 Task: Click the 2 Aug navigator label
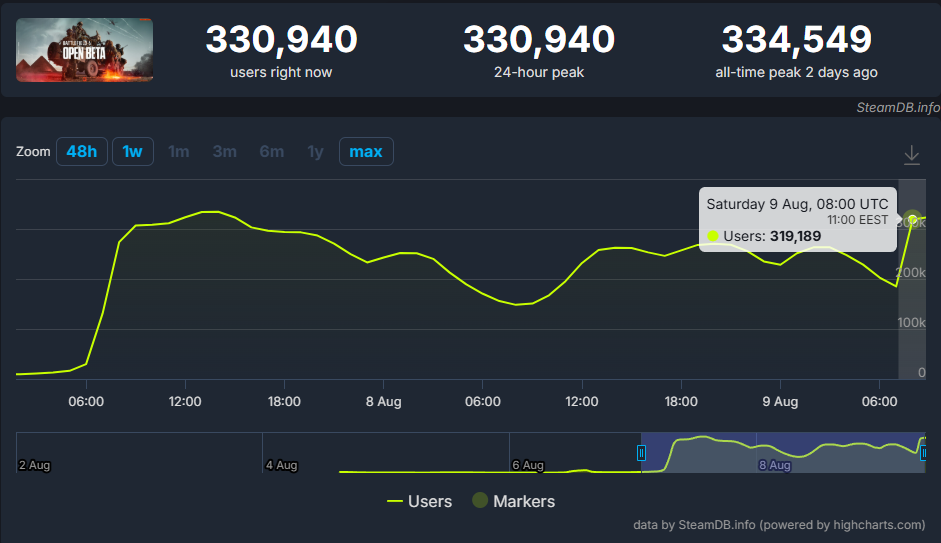click(35, 465)
